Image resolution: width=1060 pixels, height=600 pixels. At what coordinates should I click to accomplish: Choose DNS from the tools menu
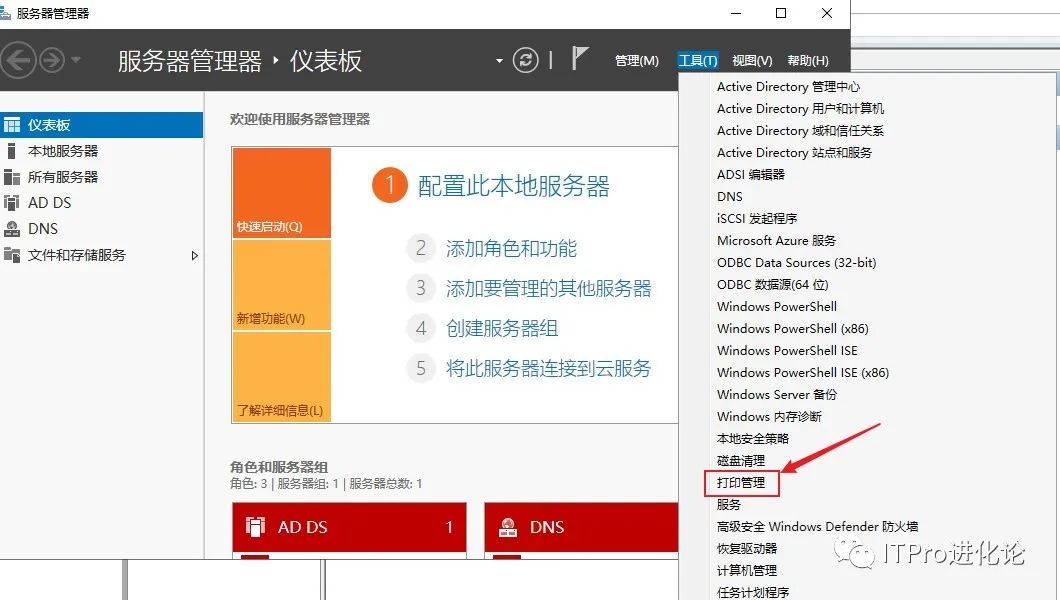[x=730, y=197]
